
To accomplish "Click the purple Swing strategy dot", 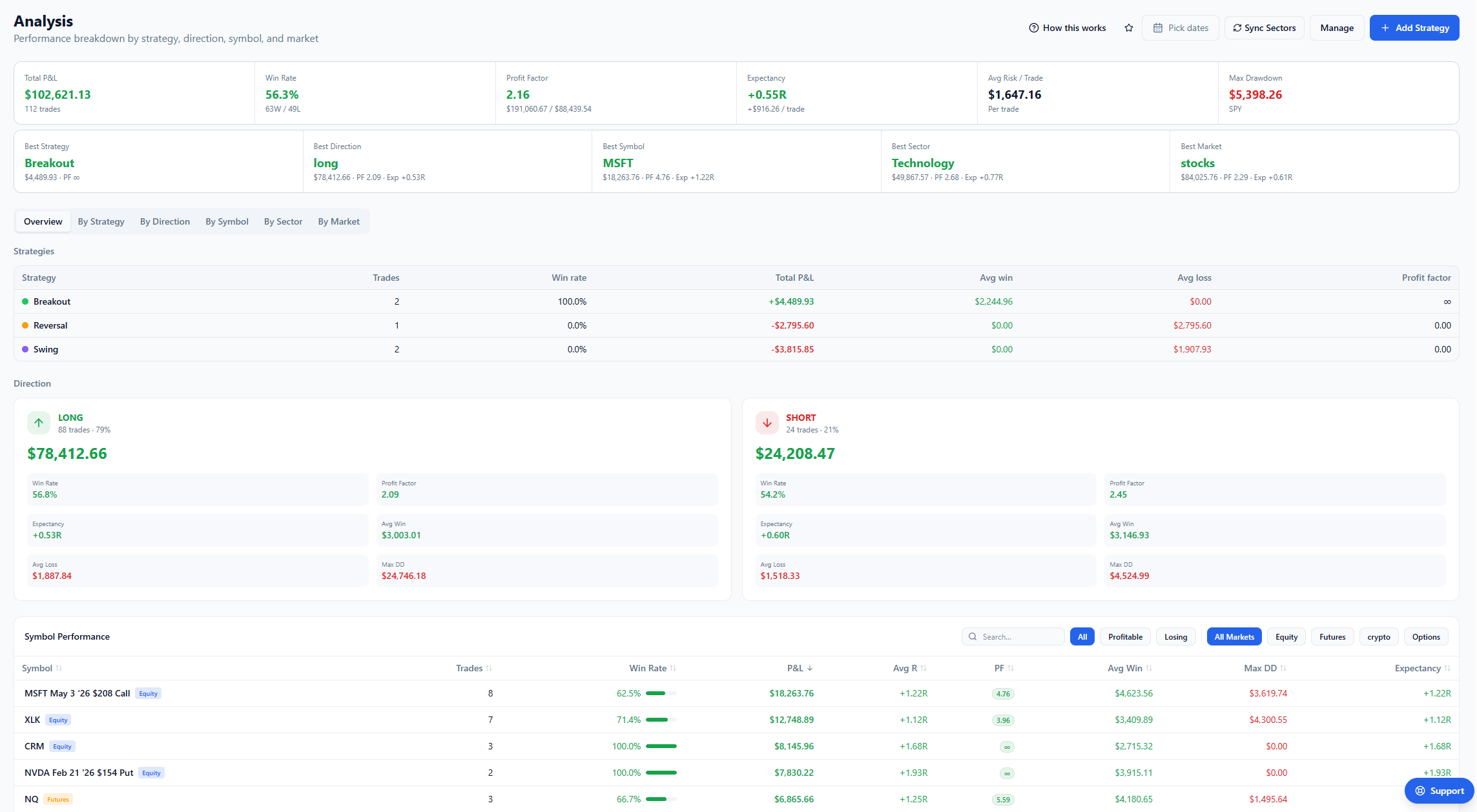I will 25,349.
